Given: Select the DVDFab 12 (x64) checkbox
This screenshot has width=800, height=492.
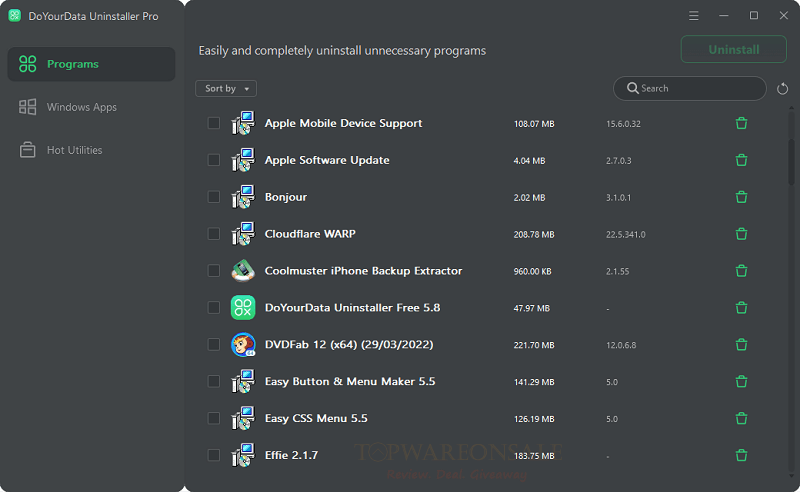Looking at the screenshot, I should [214, 345].
